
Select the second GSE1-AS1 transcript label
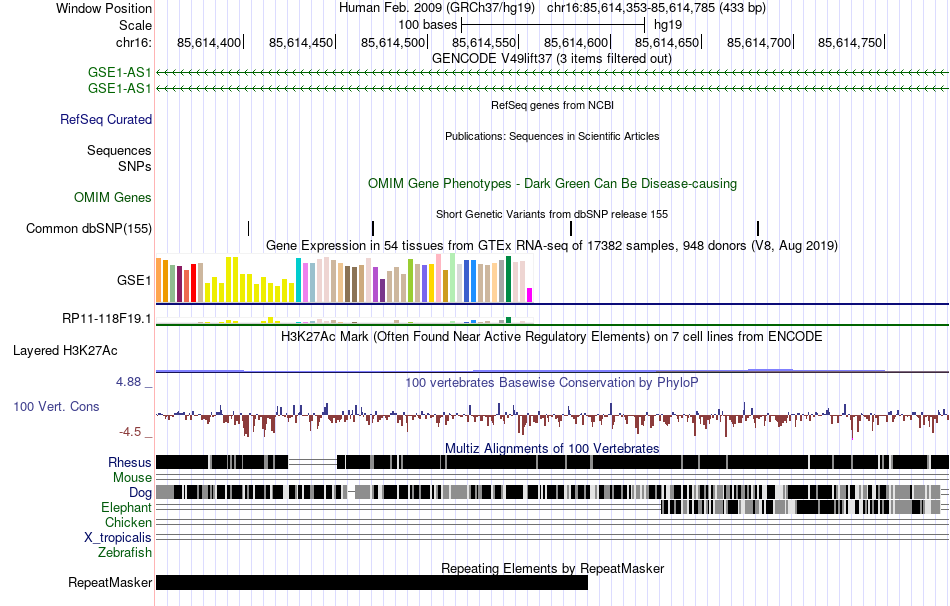click(119, 88)
